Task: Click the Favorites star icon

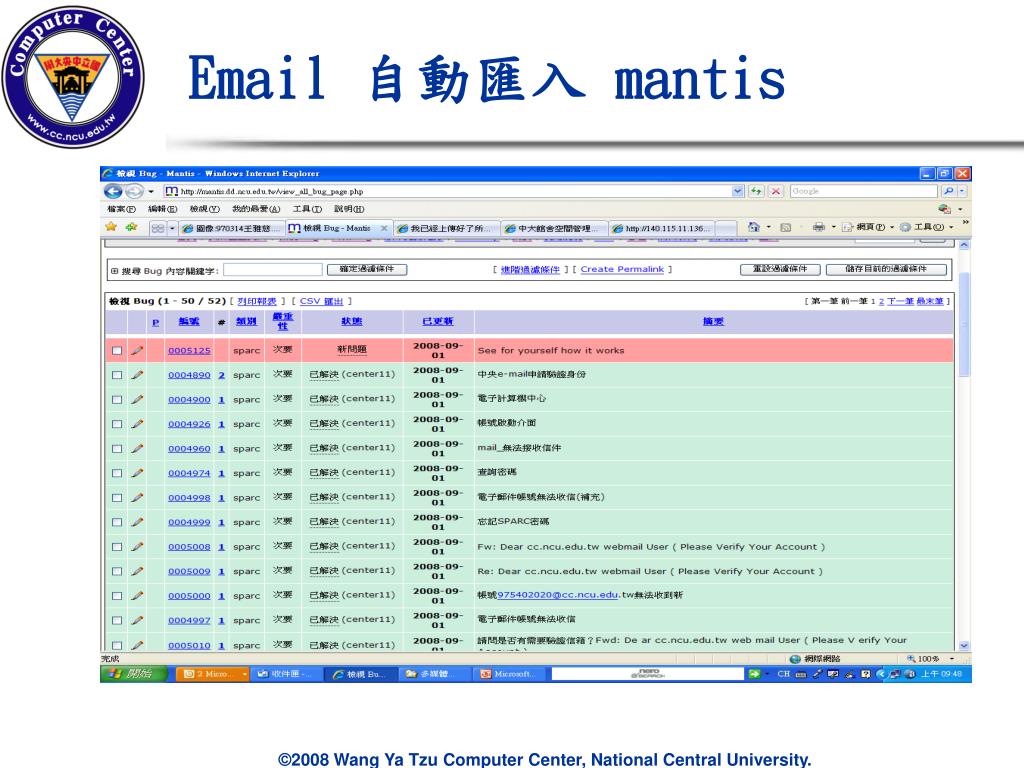Action: [111, 227]
